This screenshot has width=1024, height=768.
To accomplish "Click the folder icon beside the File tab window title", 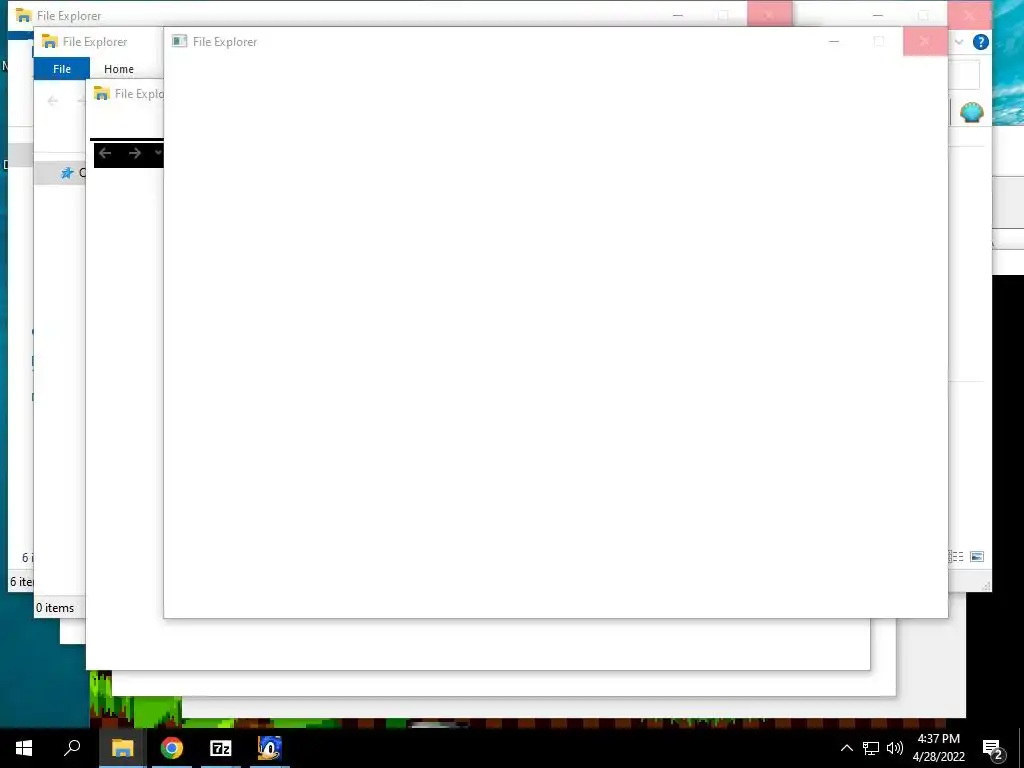I will 50,41.
